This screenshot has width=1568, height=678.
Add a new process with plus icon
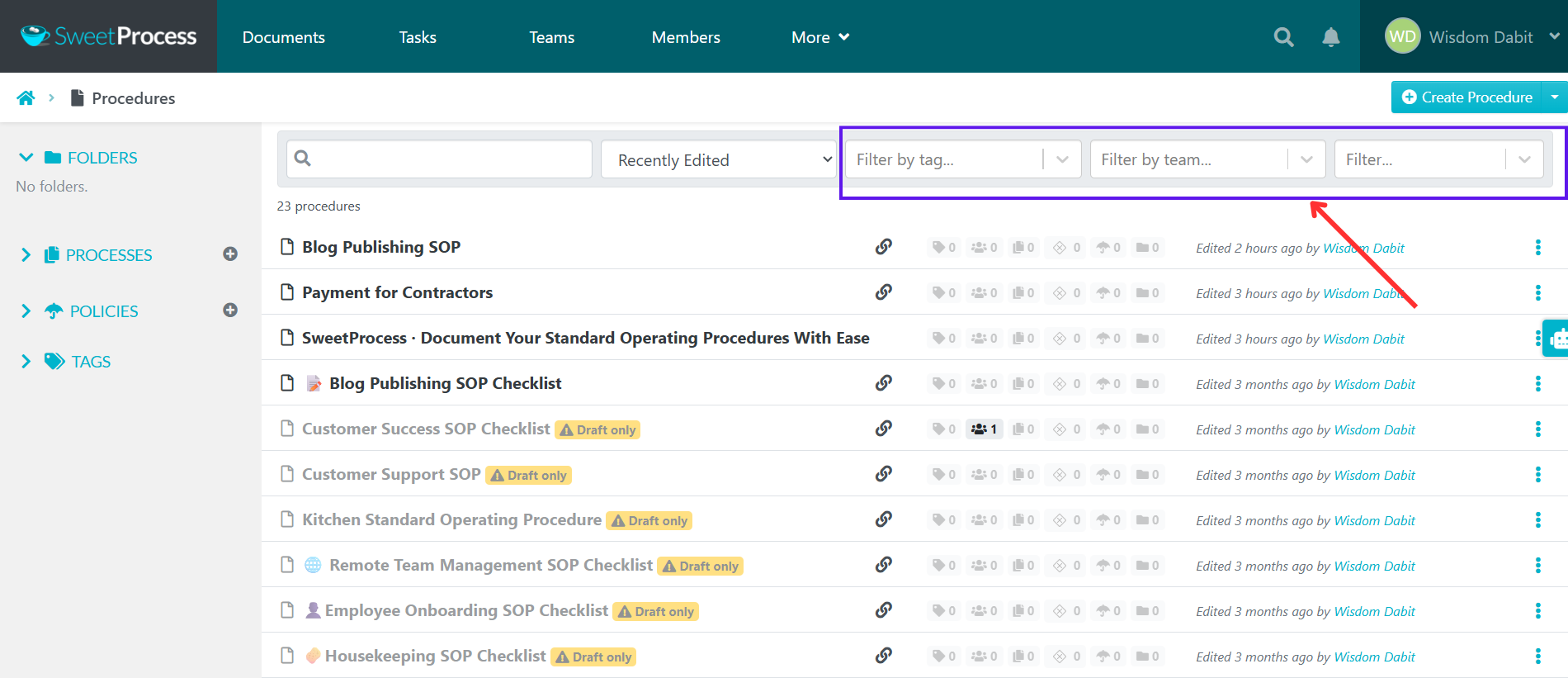click(230, 254)
